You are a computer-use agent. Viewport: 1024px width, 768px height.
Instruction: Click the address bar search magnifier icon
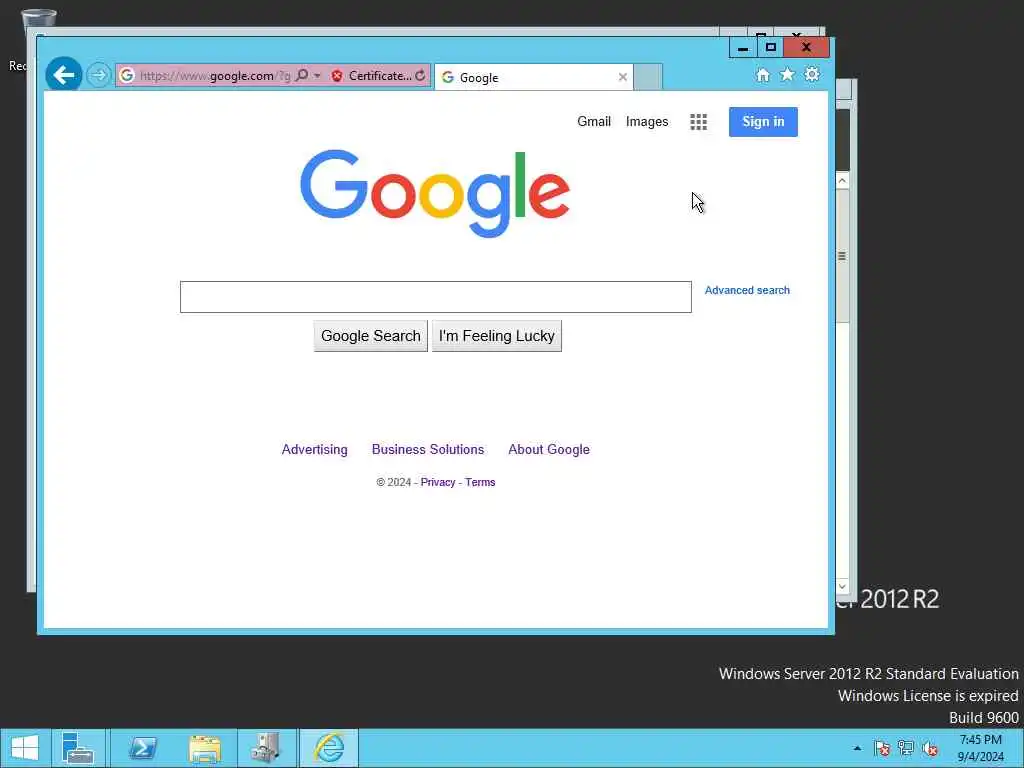[302, 76]
